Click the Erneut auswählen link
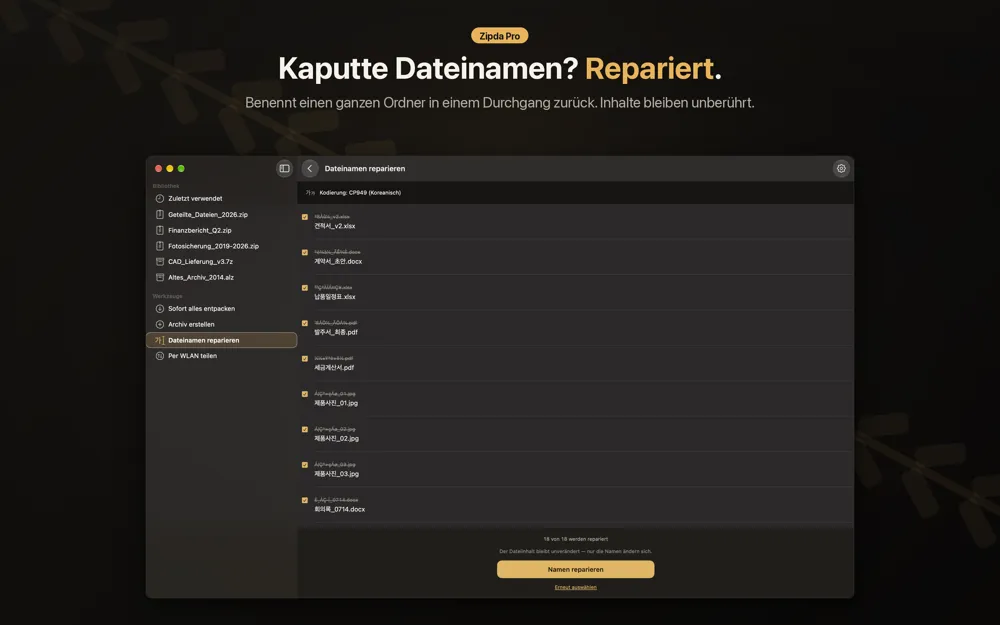1000x625 pixels. 575,587
